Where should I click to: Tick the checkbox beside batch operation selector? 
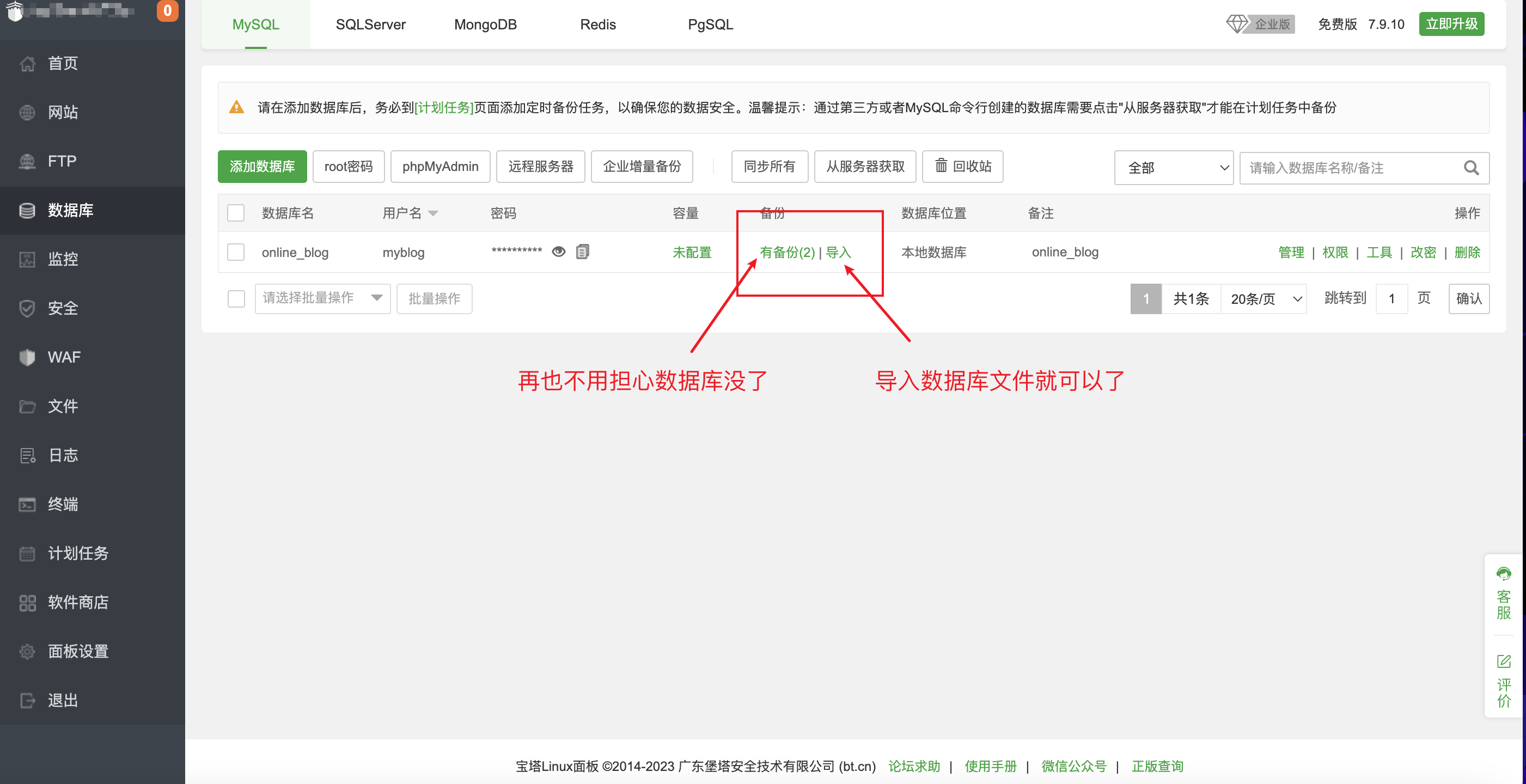pyautogui.click(x=236, y=298)
